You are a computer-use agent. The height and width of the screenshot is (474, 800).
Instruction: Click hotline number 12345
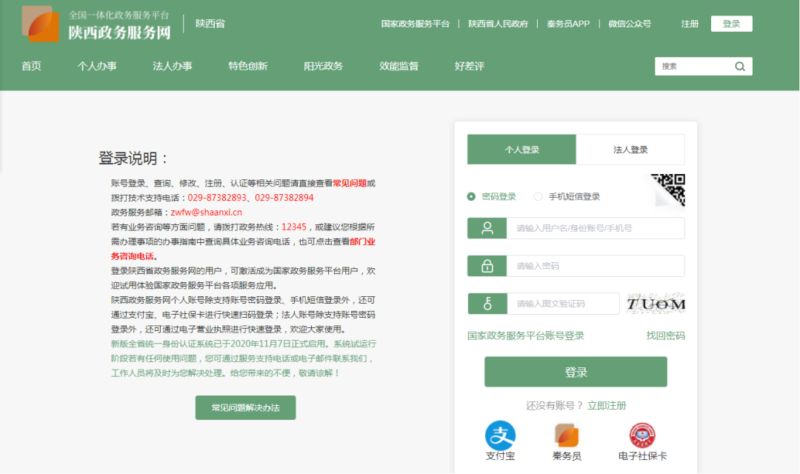pyautogui.click(x=294, y=227)
